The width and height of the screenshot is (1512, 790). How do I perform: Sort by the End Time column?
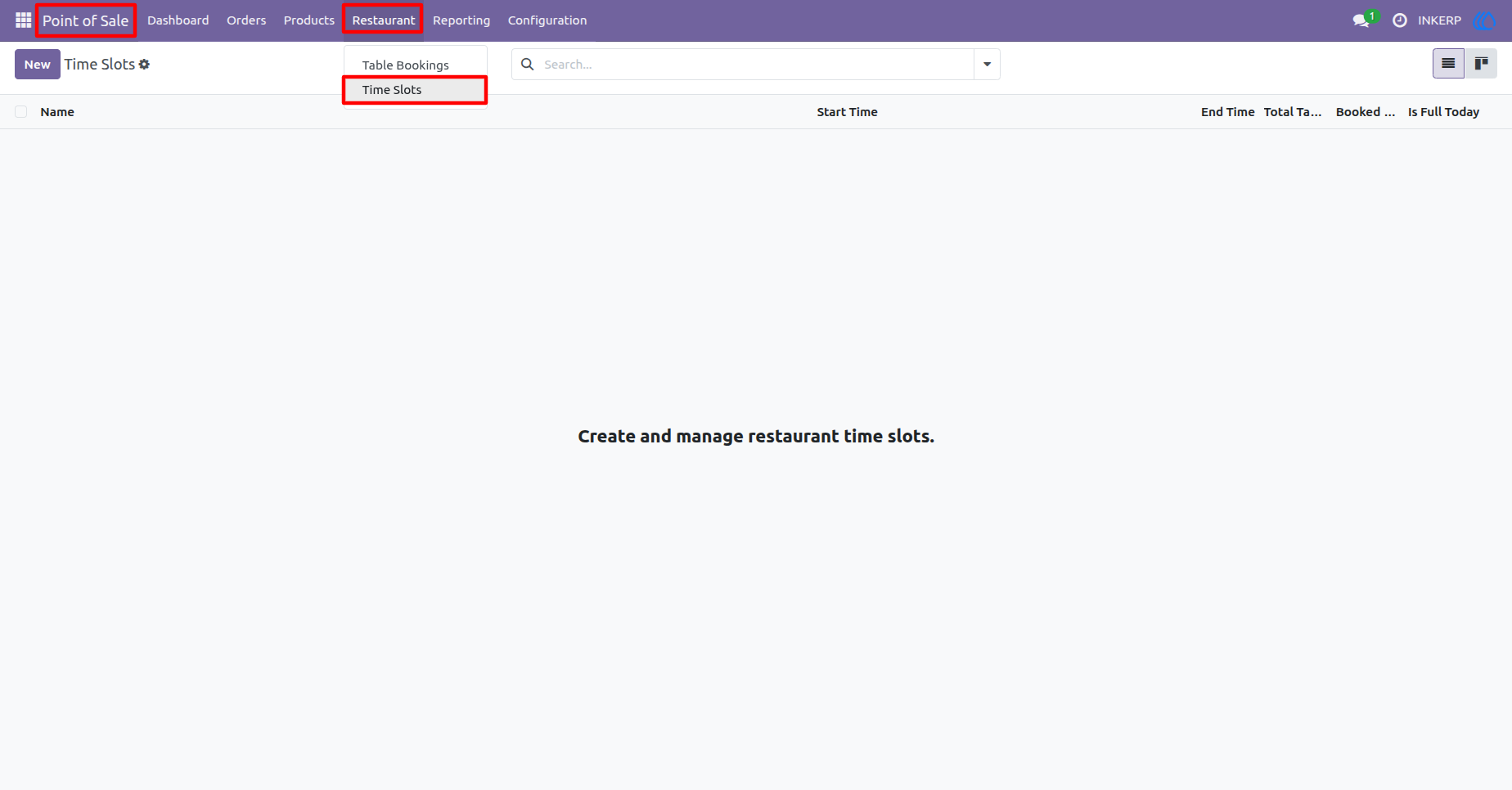point(1227,112)
